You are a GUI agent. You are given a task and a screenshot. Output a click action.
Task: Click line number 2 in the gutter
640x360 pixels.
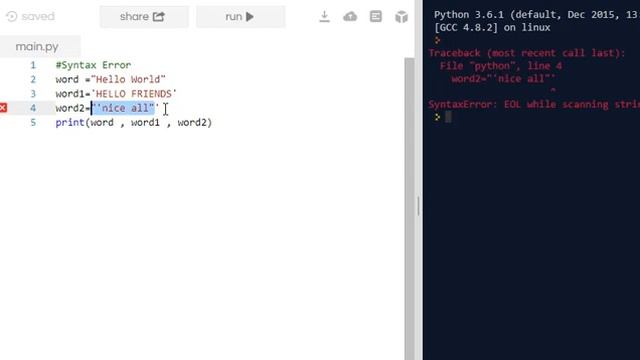(33, 79)
